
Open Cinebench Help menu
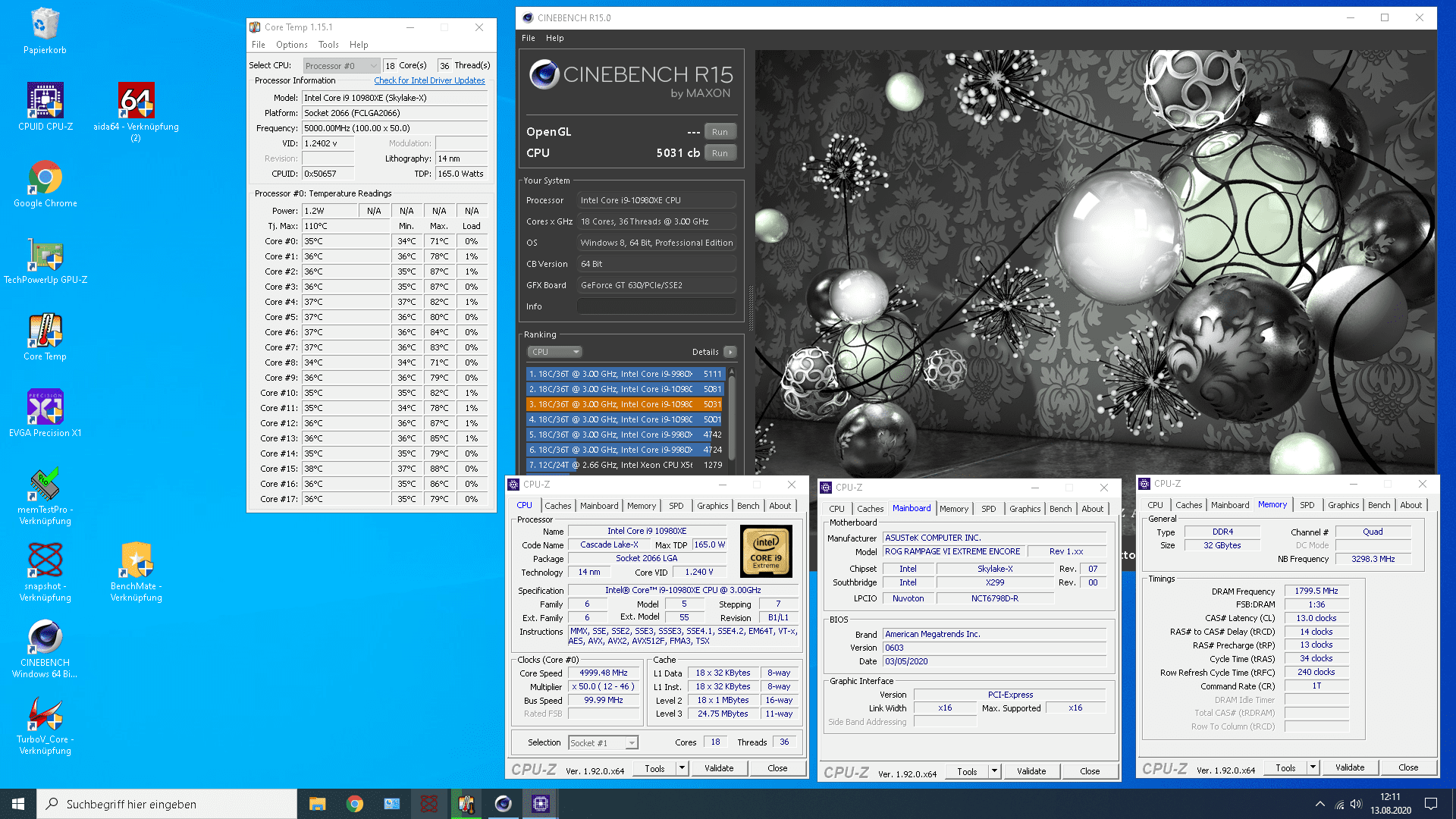(555, 38)
